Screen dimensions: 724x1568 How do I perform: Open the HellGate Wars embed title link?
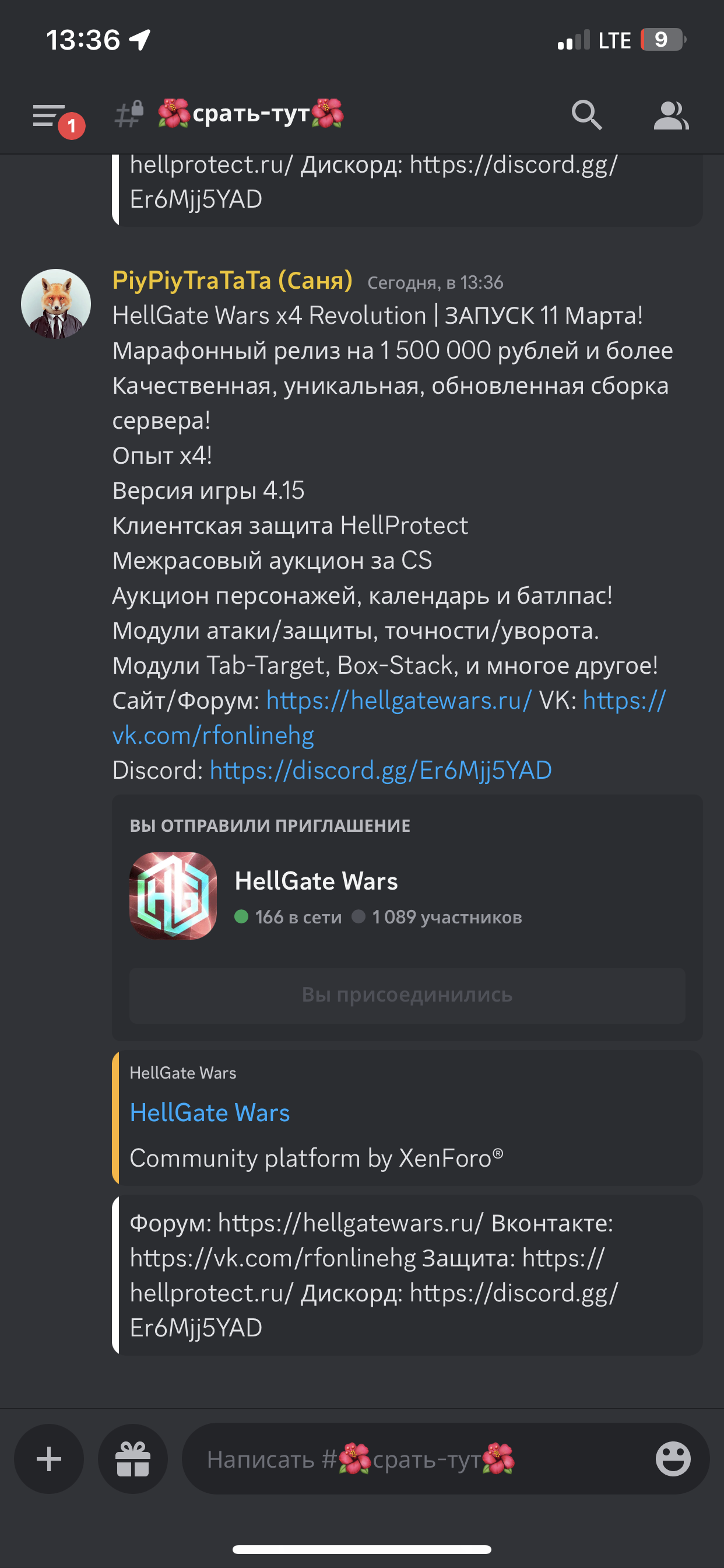pyautogui.click(x=210, y=1112)
